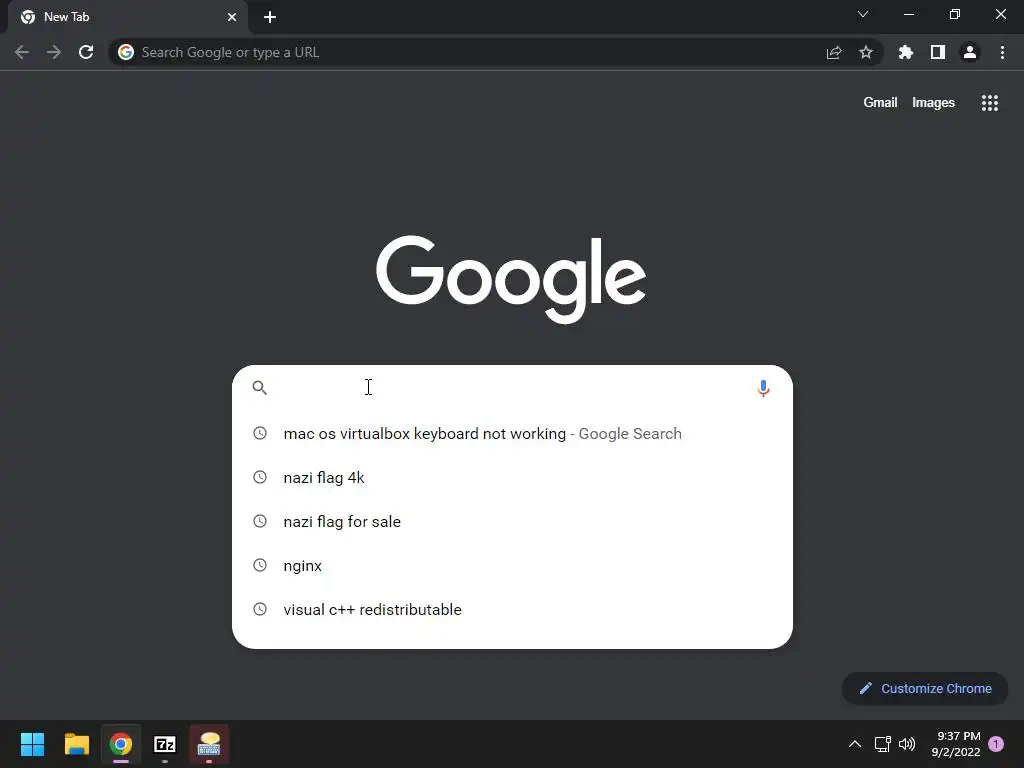Open the Google apps grid
Image resolution: width=1024 pixels, height=768 pixels.
[x=990, y=103]
